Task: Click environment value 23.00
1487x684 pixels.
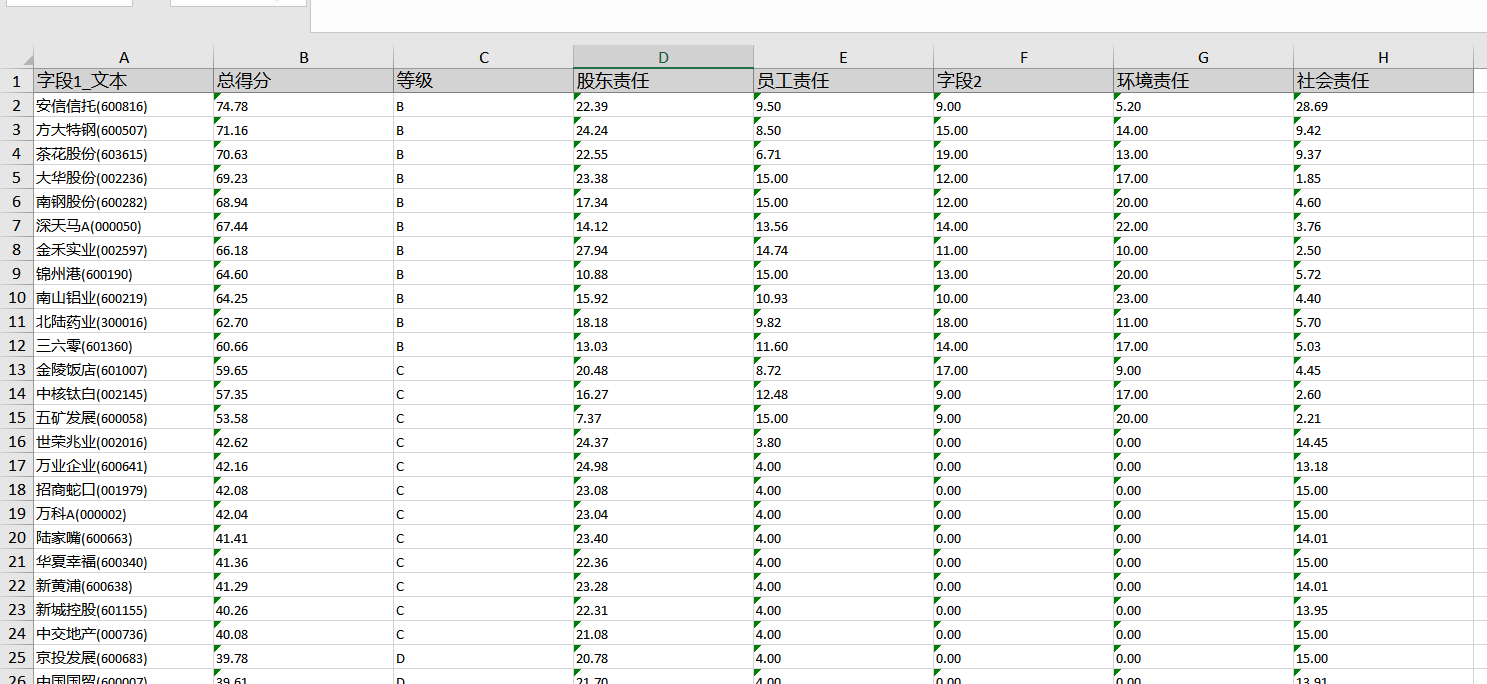Action: click(1204, 297)
